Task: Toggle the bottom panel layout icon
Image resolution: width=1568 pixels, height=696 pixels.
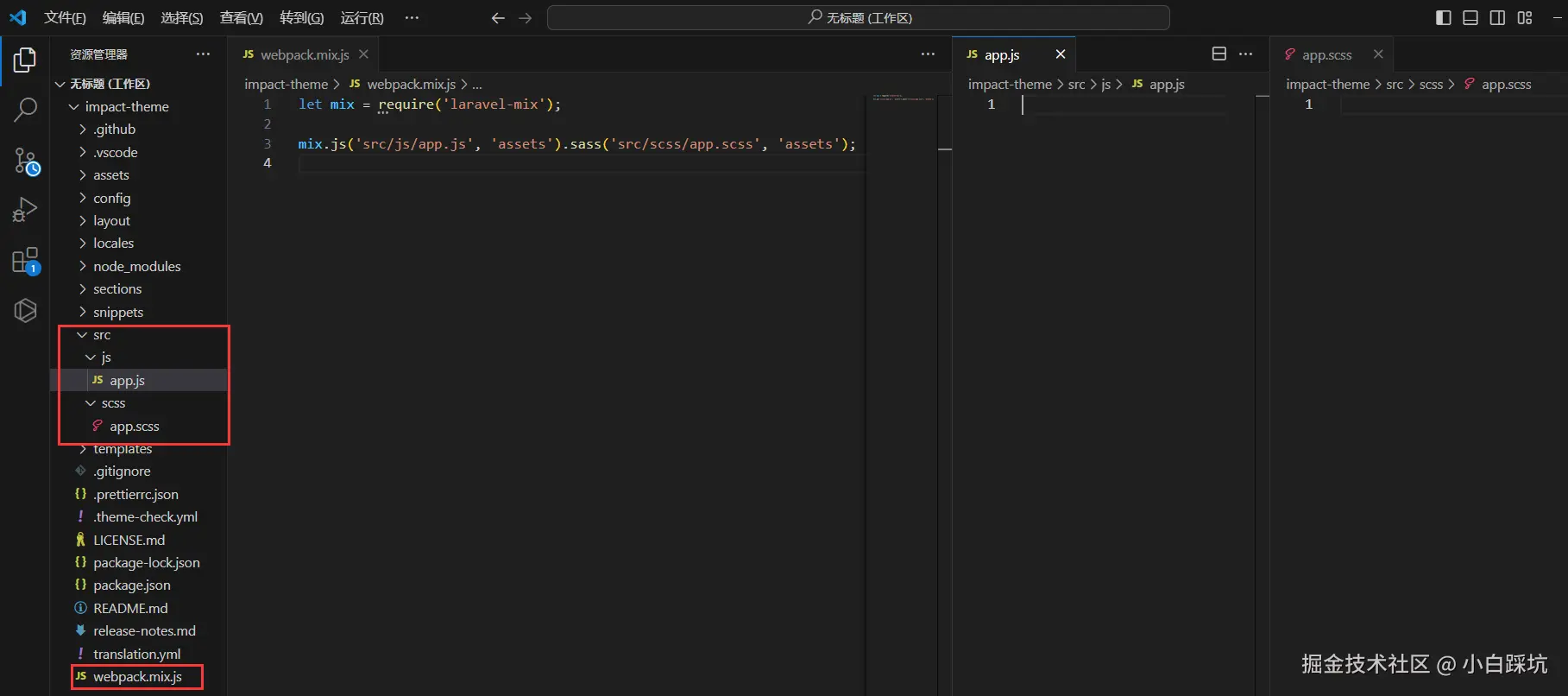Action: pyautogui.click(x=1470, y=18)
